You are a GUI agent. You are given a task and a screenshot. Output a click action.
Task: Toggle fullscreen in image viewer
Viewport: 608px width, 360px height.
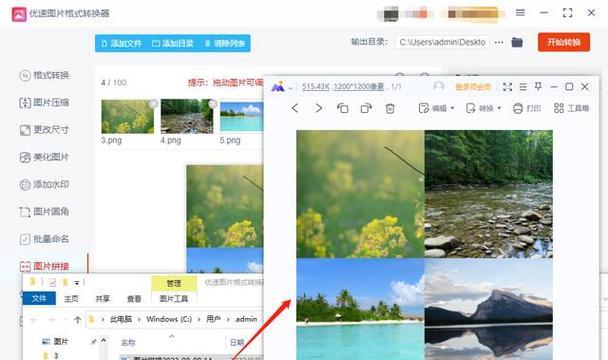coord(507,87)
